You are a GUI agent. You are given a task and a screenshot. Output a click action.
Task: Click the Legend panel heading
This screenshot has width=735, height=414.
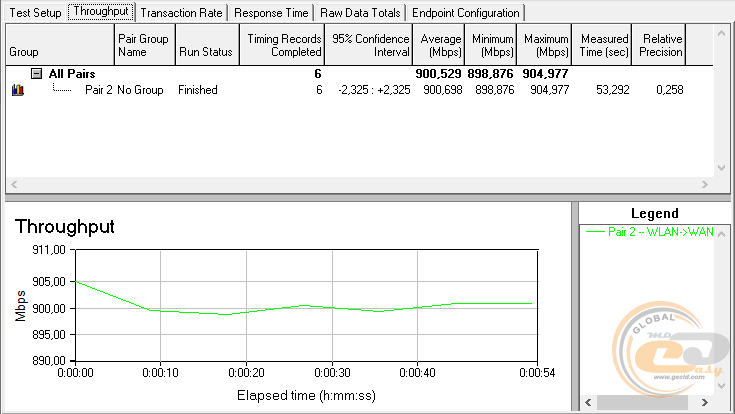click(x=654, y=213)
